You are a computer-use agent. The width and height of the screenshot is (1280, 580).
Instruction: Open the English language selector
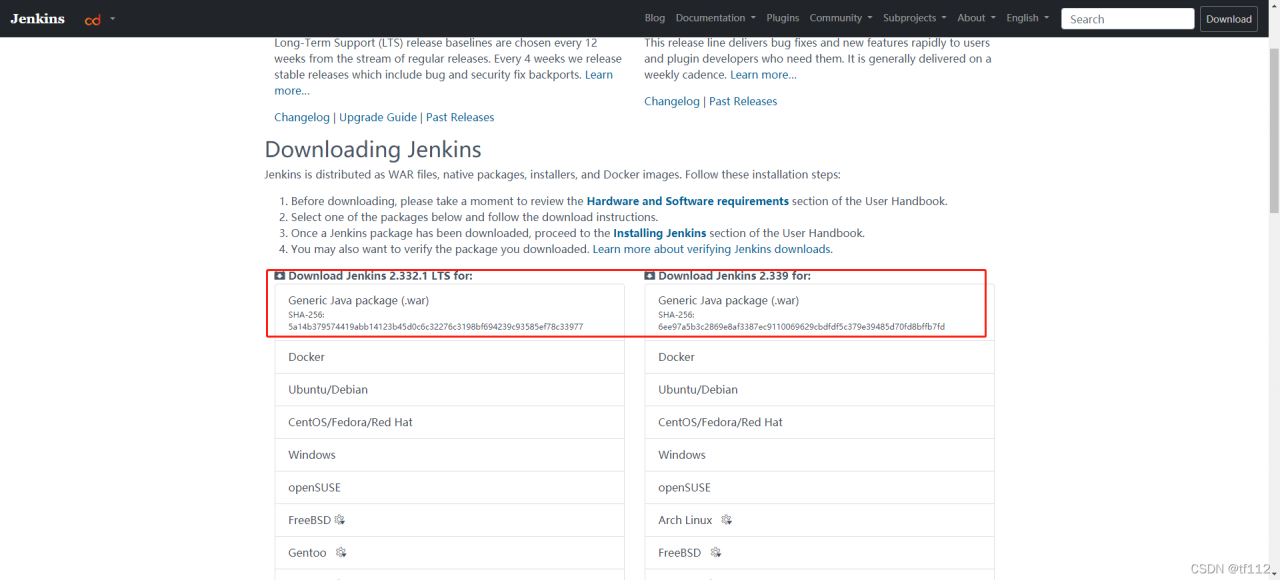click(x=1027, y=18)
